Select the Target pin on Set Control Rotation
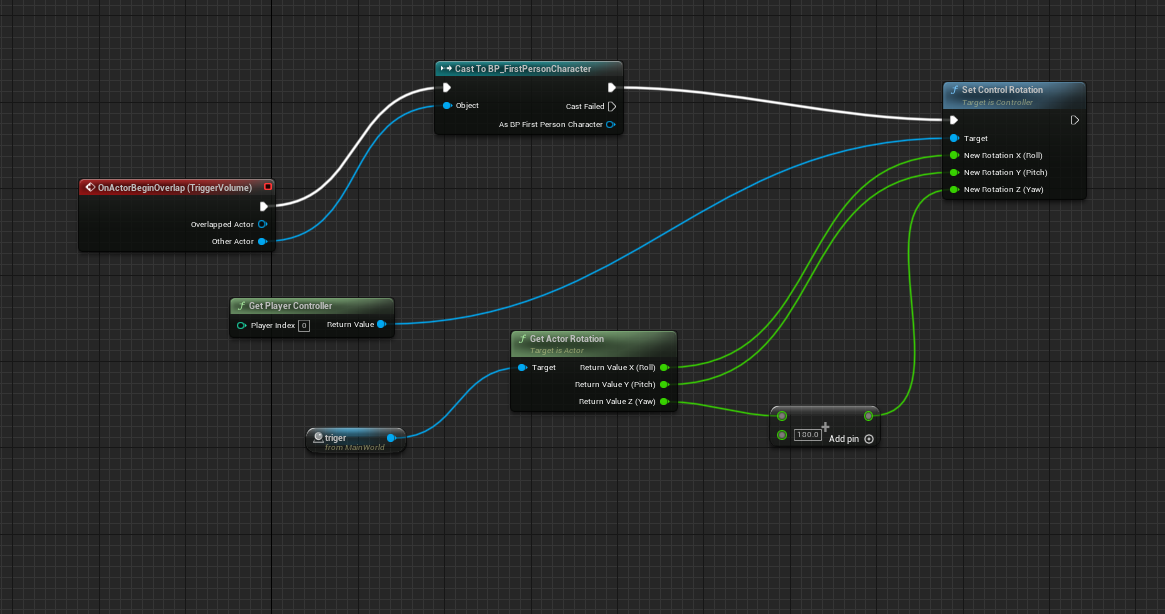 (x=954, y=138)
